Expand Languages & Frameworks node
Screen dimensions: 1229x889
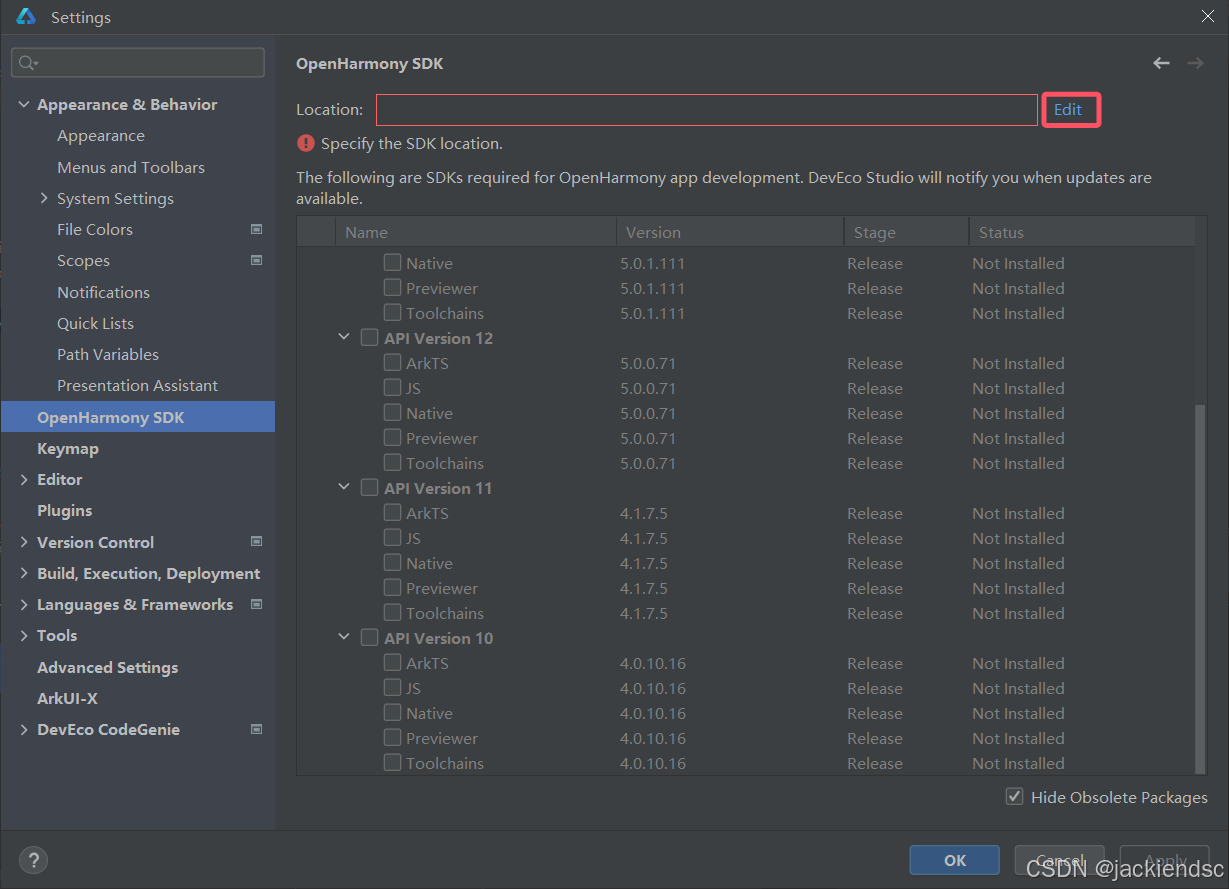(24, 605)
